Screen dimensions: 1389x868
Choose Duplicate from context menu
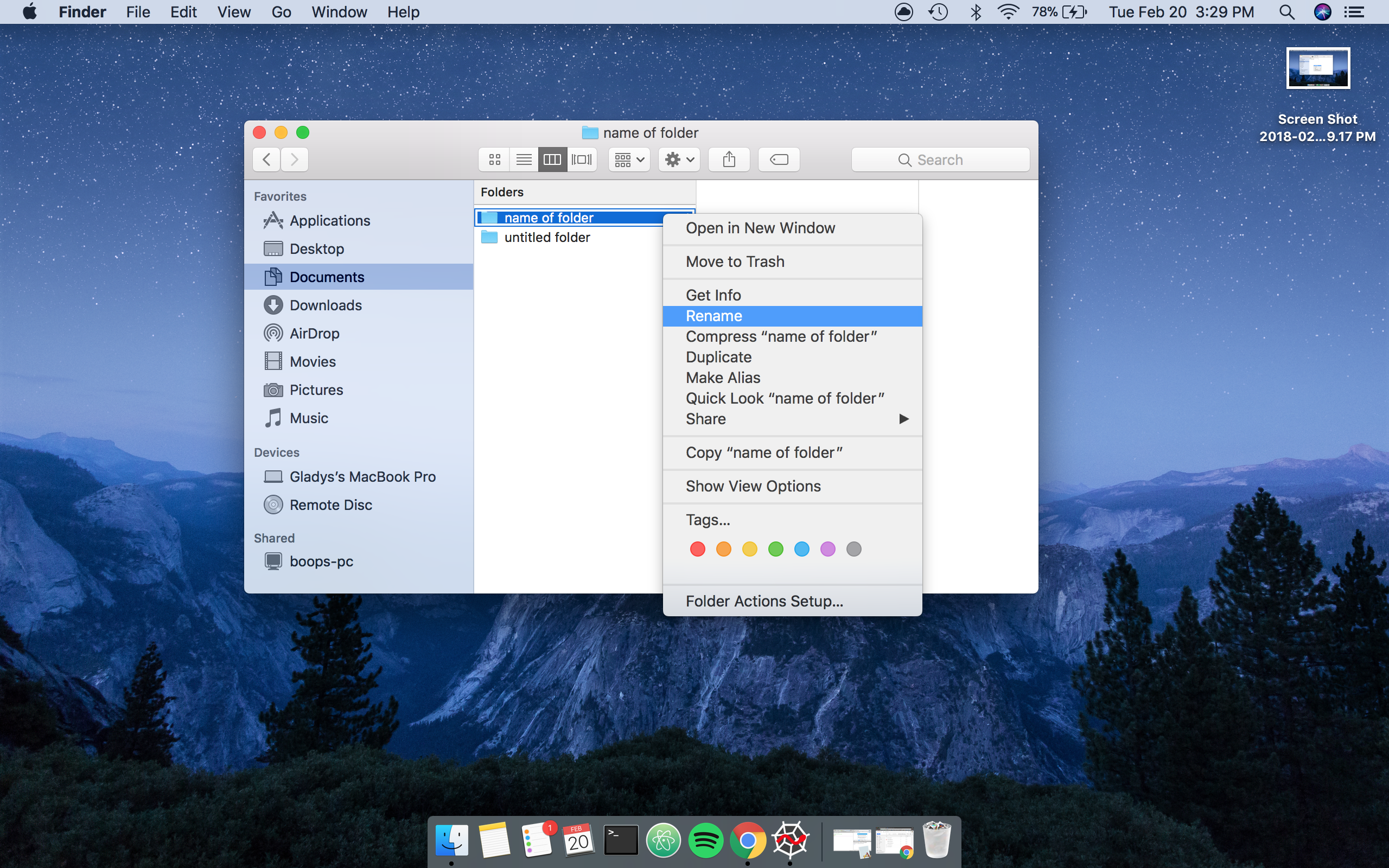(x=792, y=357)
